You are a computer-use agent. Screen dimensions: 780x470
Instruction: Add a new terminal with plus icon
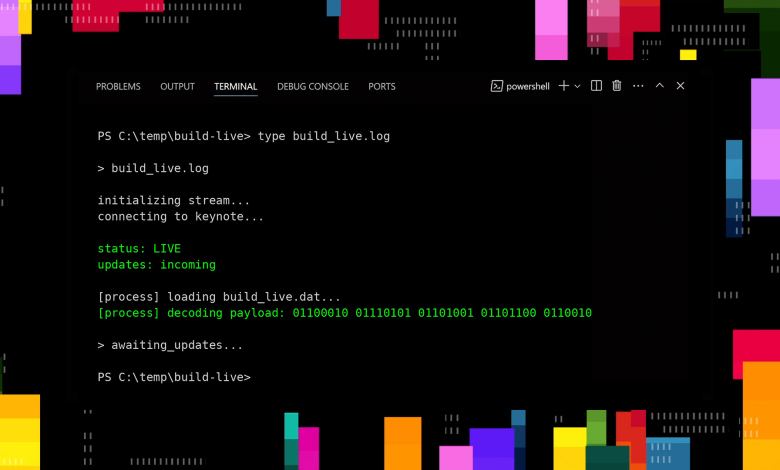click(563, 86)
